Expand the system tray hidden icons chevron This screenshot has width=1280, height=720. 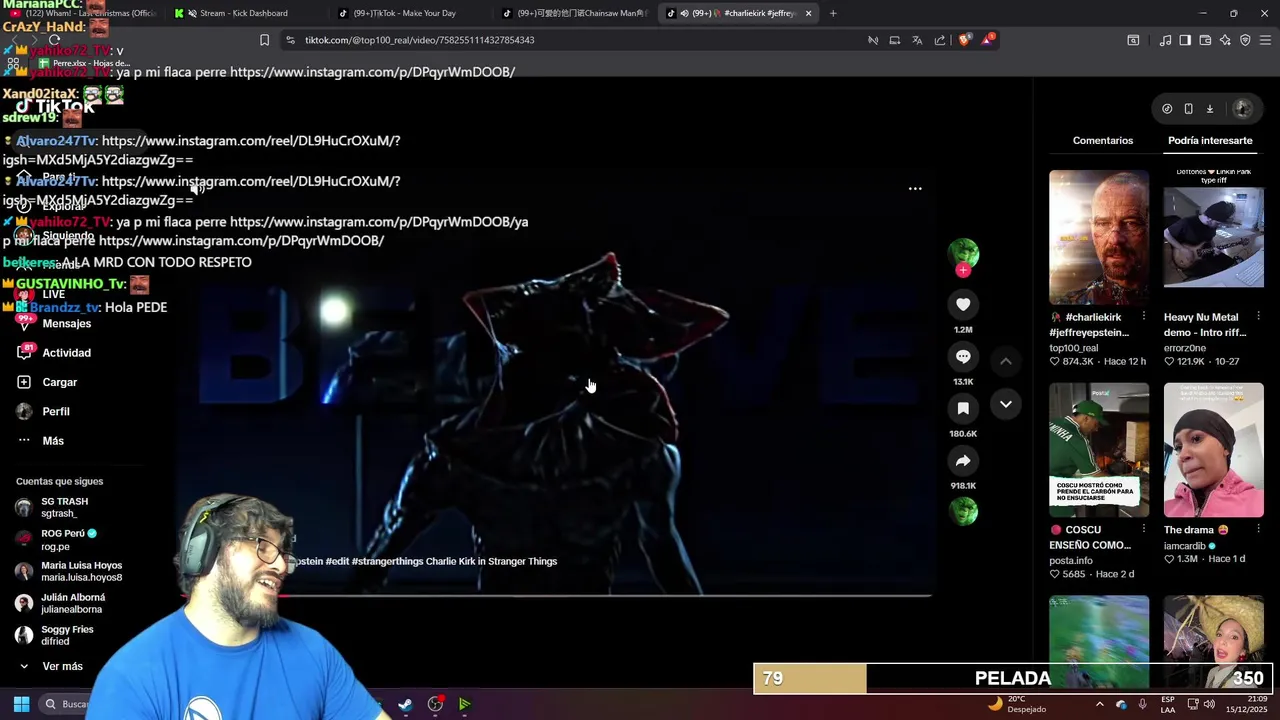pyautogui.click(x=1099, y=704)
